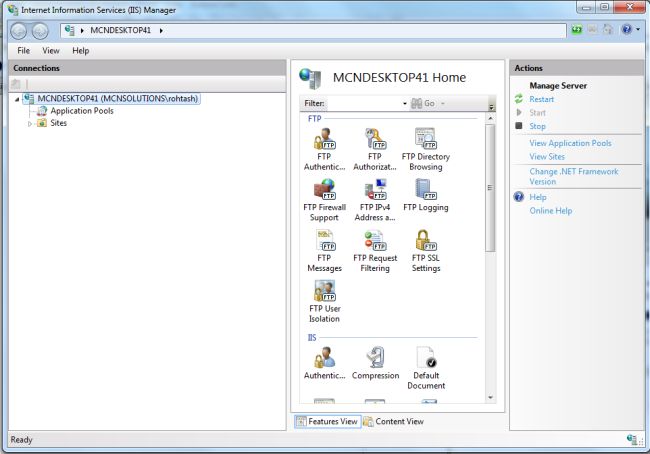The width and height of the screenshot is (650, 454).
Task: Open IIS Authentication feature
Action: pos(324,364)
